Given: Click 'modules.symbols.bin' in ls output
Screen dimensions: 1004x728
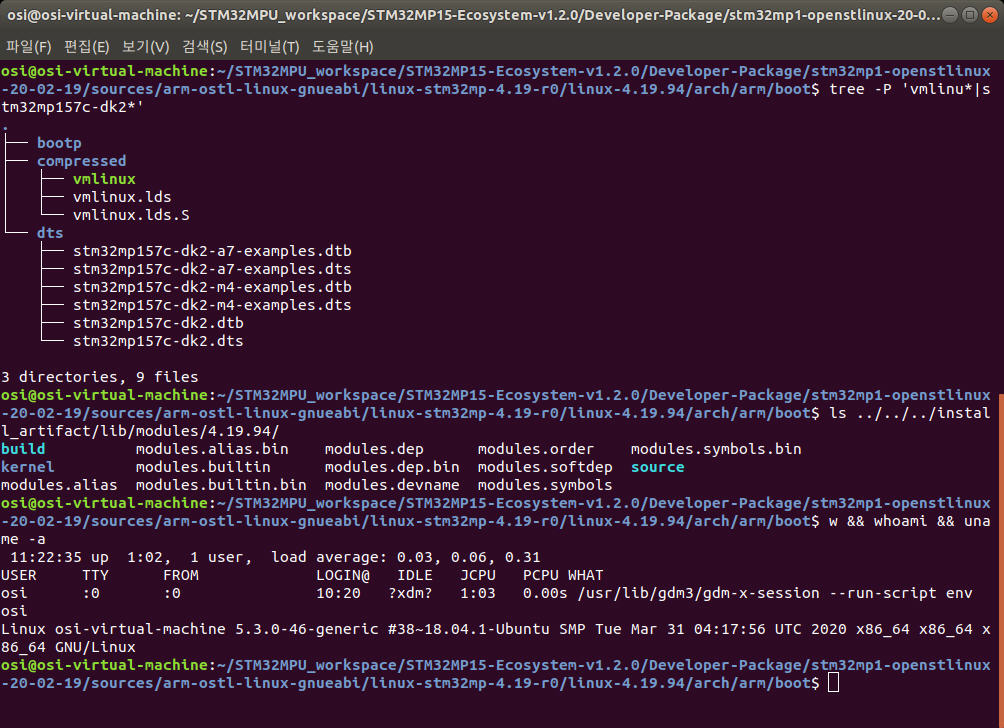Looking at the screenshot, I should (x=716, y=449).
